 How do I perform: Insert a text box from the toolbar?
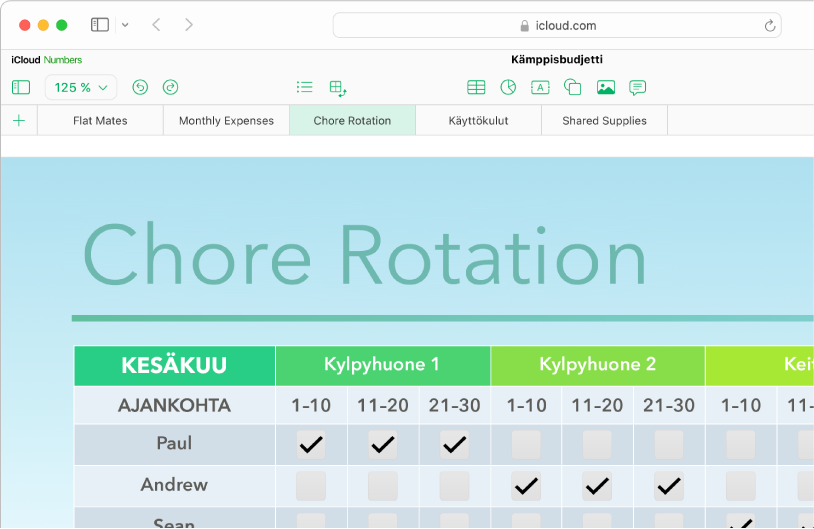coord(540,88)
